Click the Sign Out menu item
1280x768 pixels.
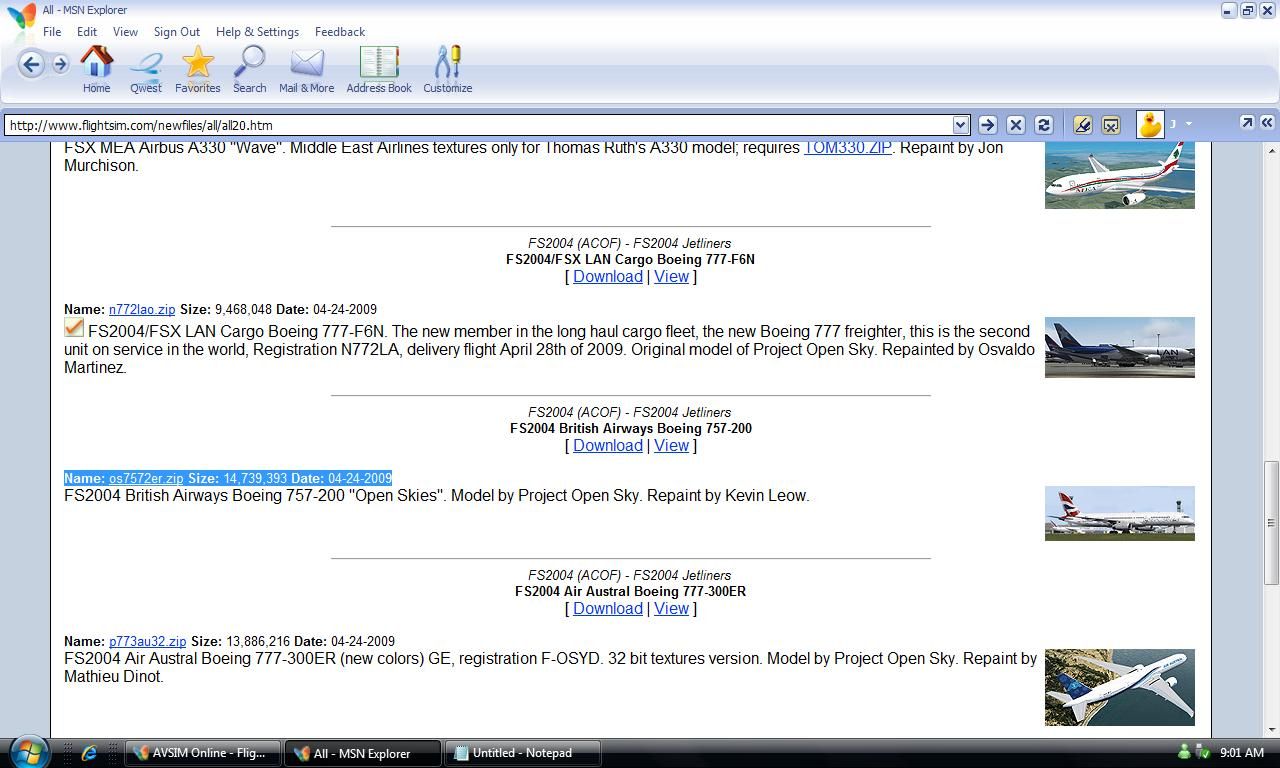(x=177, y=32)
